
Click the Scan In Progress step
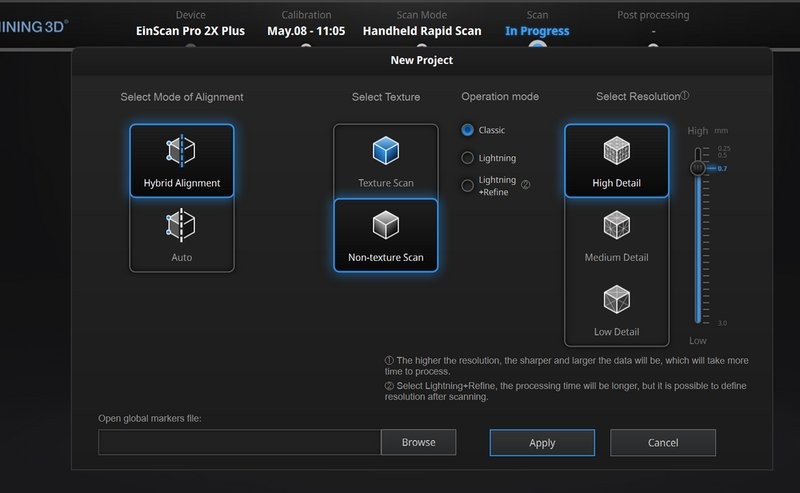coord(537,30)
